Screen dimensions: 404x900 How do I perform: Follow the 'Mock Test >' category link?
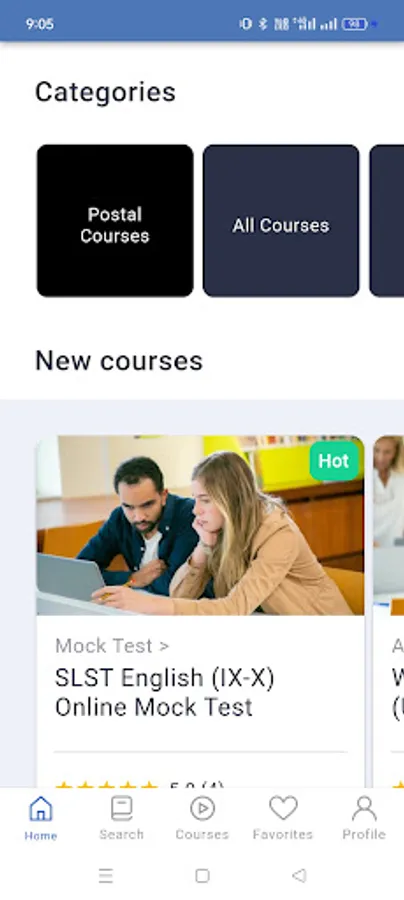click(x=112, y=646)
